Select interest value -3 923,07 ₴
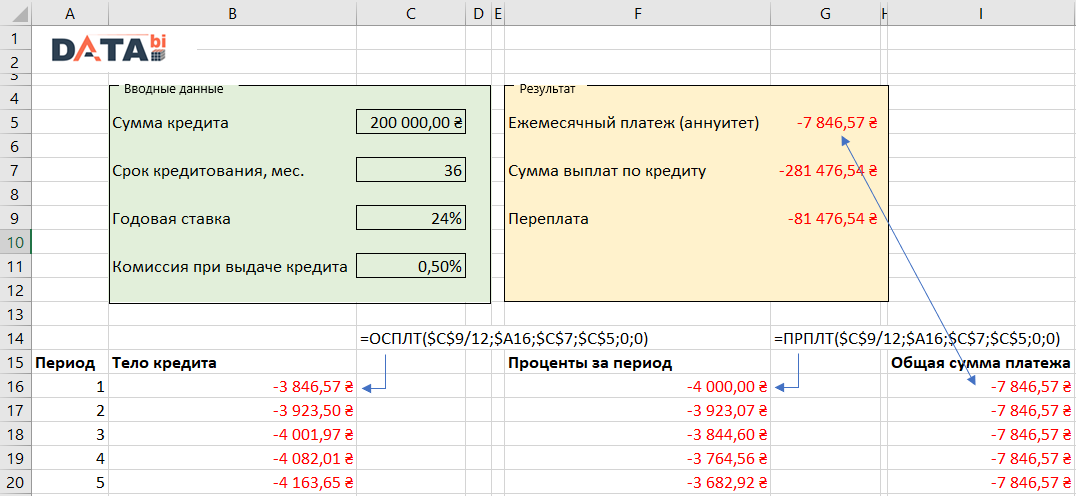Screen dimensions: 1076x496 [x=638, y=411]
